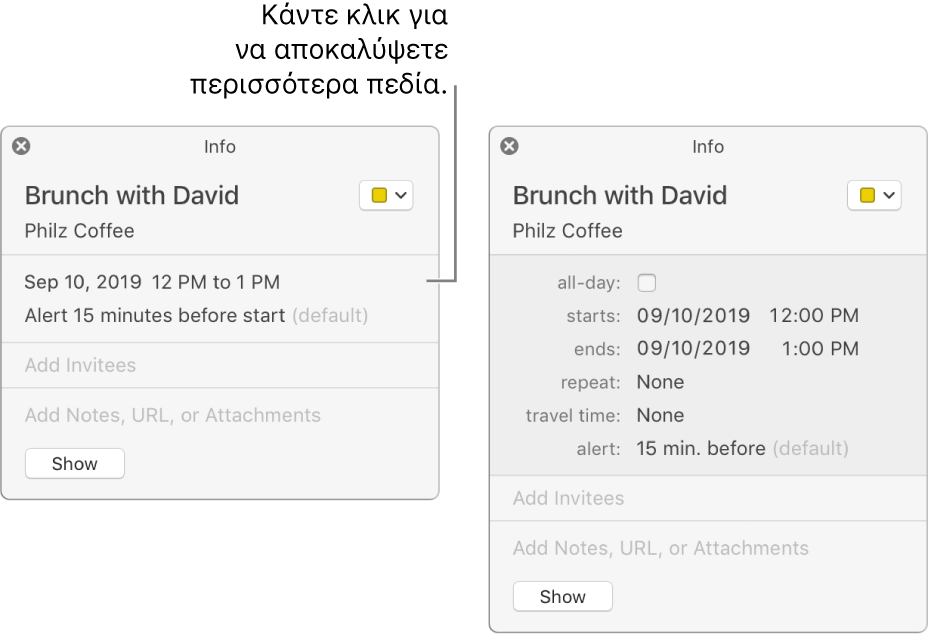Close the left Info popover
The image size is (931, 638).
click(21, 146)
